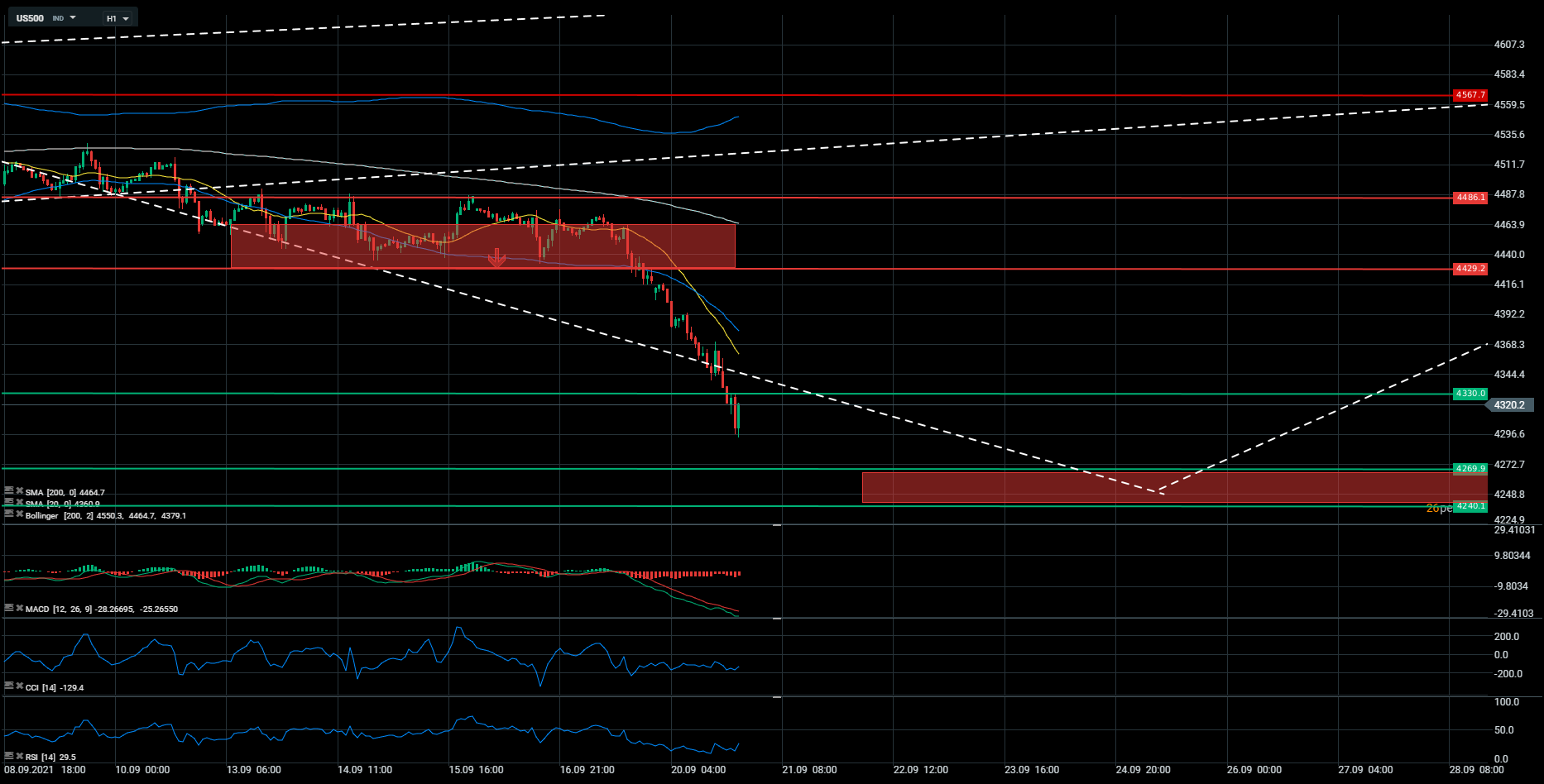The width and height of the screenshot is (1544, 784).
Task: Open settings icon for Bollinger indicator
Action: coord(9,514)
